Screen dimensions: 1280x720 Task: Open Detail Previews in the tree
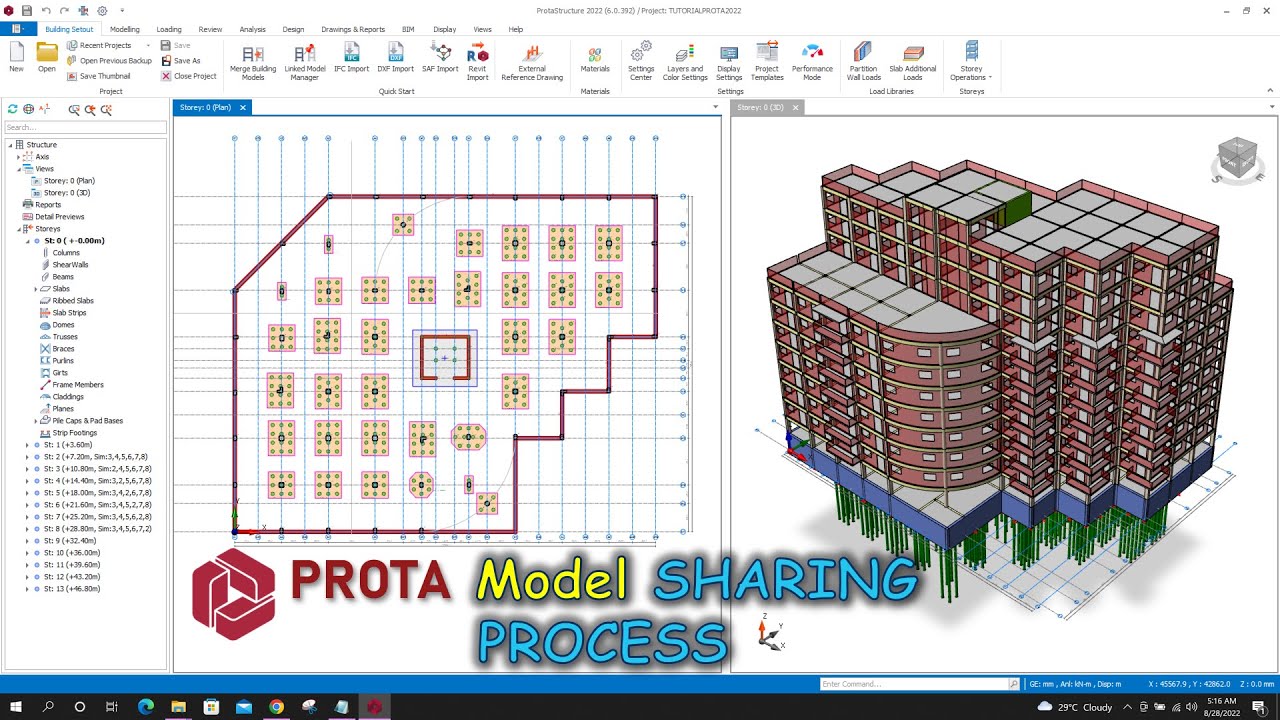pos(60,217)
